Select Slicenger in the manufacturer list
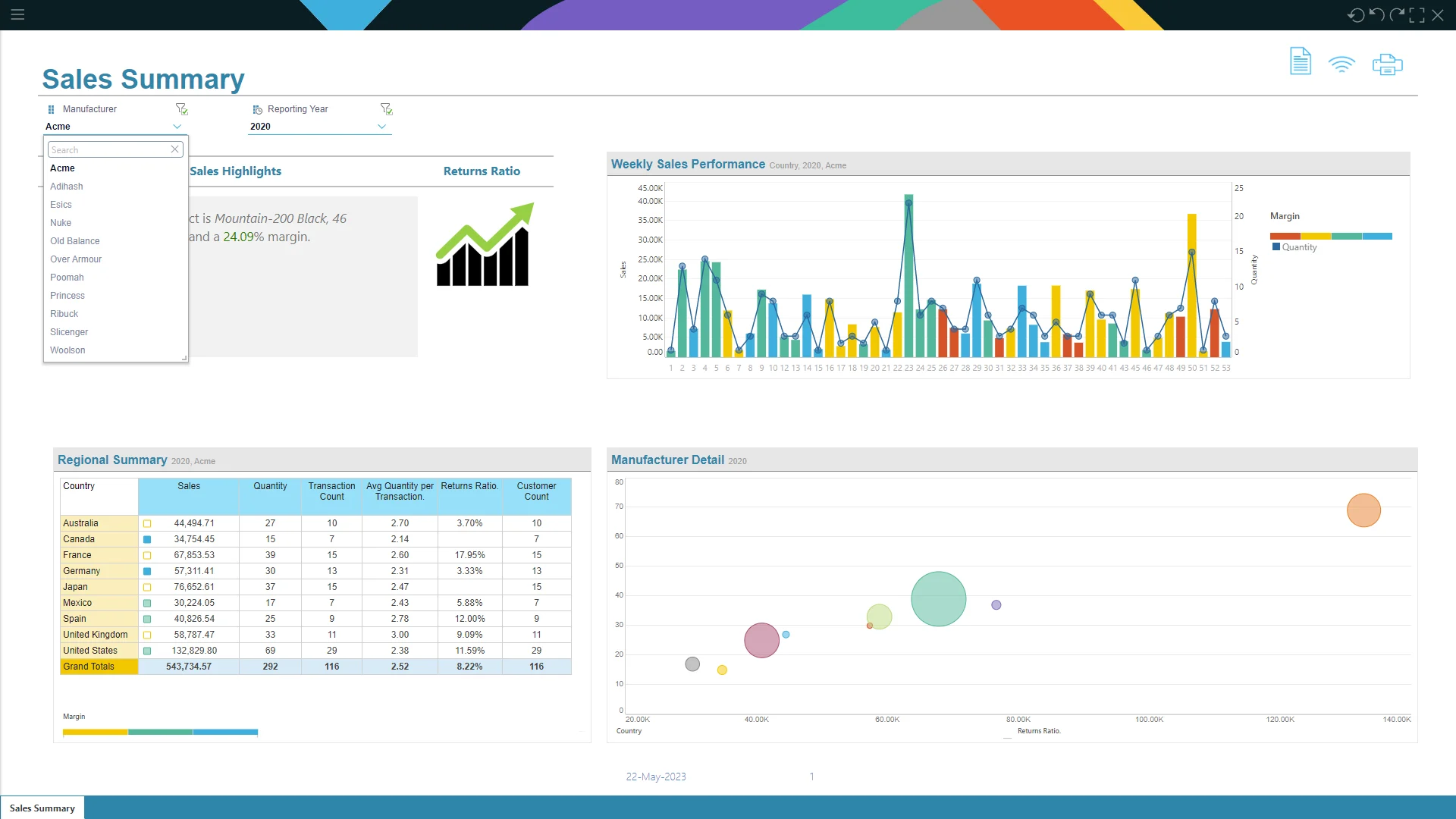Image resolution: width=1456 pixels, height=819 pixels. pos(69,332)
